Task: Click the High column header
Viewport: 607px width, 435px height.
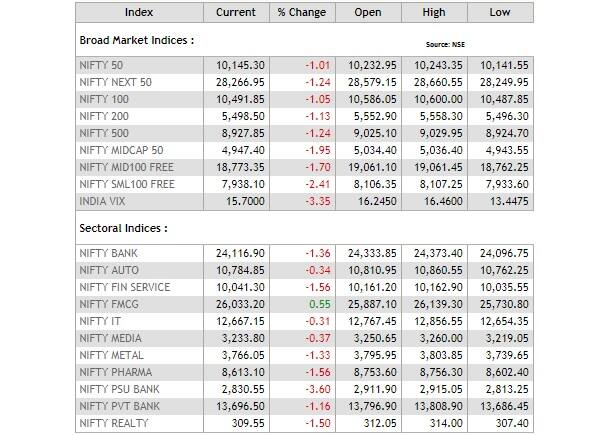Action: 433,13
